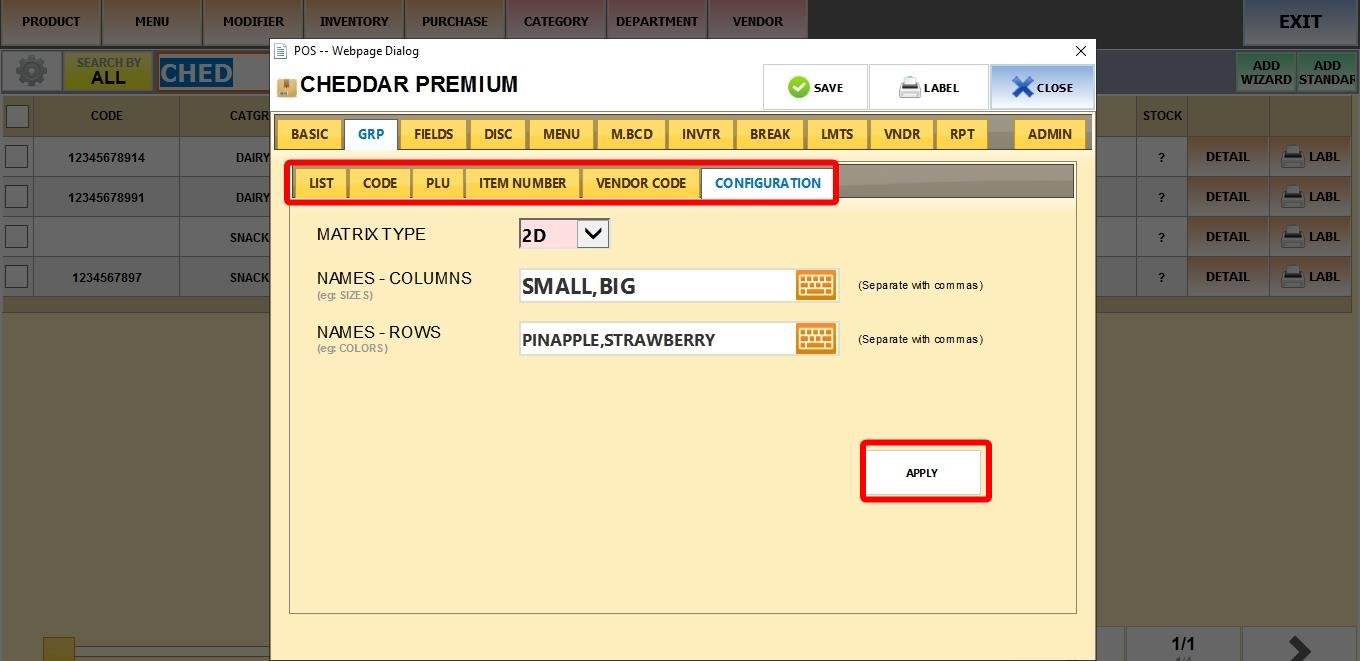This screenshot has height=661, width=1360.
Task: Toggle the select-all checkbox in header
Action: [x=17, y=116]
